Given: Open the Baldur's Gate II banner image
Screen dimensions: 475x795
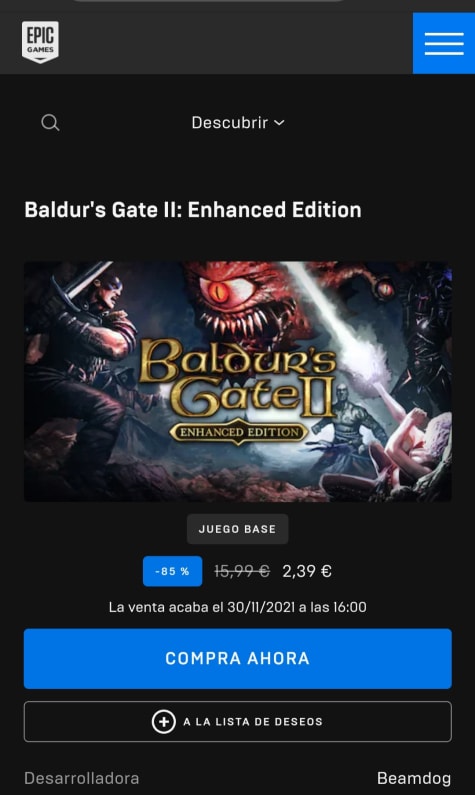Looking at the screenshot, I should pyautogui.click(x=238, y=381).
